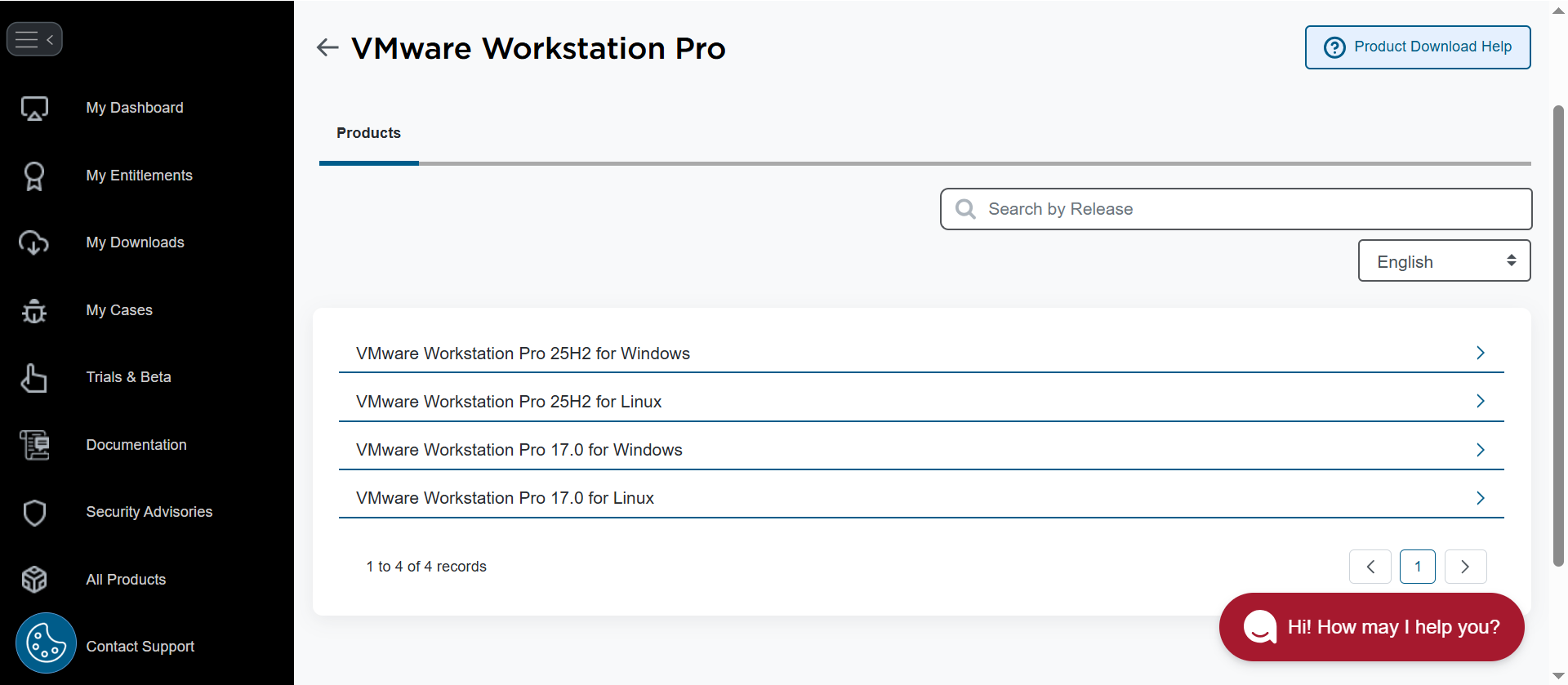Open cookie settings round icon
This screenshot has height=685, width=1568.
click(x=46, y=643)
